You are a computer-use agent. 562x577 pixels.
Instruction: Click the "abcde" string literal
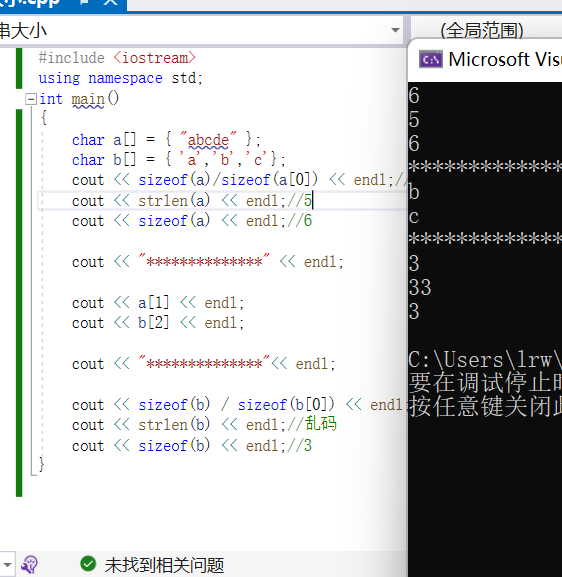[x=208, y=140]
